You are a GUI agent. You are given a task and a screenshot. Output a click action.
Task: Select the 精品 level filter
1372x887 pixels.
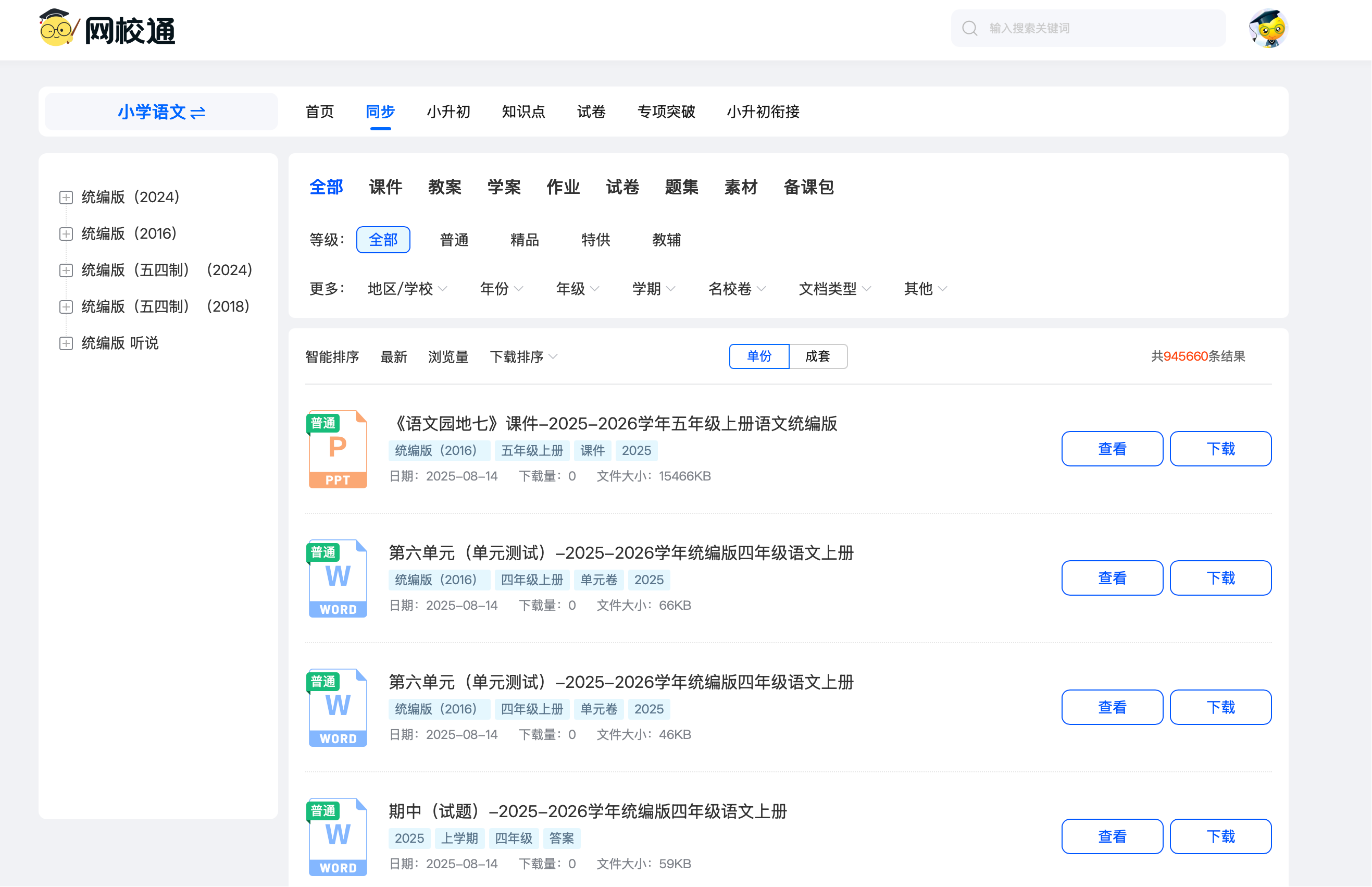[x=525, y=240]
